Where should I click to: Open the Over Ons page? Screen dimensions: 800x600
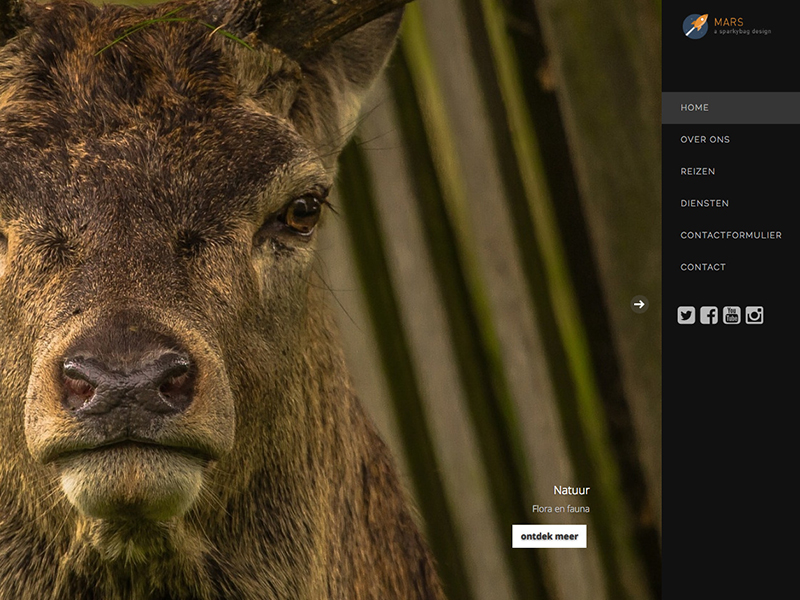point(705,139)
